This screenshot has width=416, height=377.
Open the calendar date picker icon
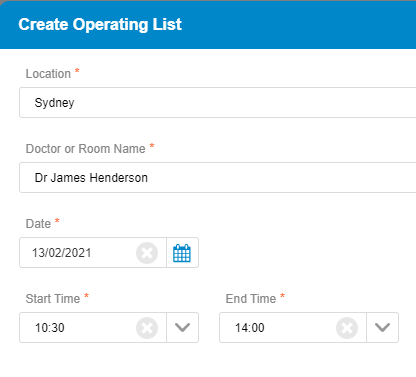coord(182,253)
